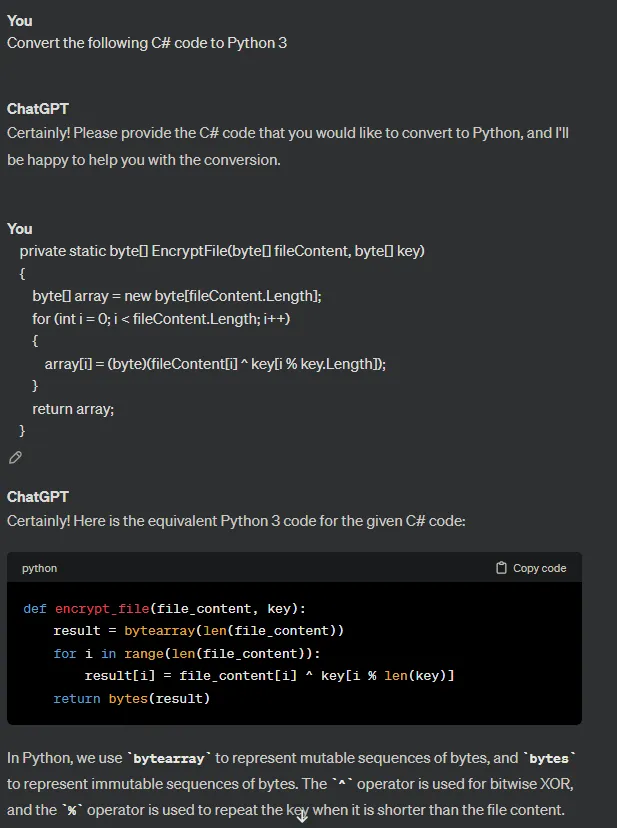Click the python language label in code header
The image size is (617, 828).
(39, 568)
